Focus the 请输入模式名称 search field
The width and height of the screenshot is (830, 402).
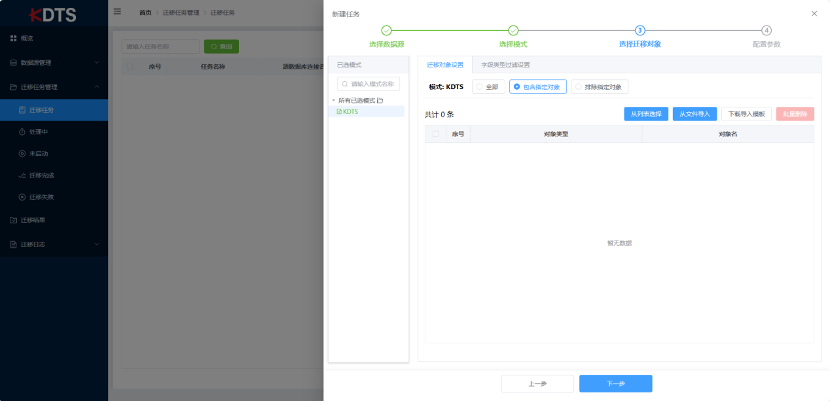tap(368, 84)
